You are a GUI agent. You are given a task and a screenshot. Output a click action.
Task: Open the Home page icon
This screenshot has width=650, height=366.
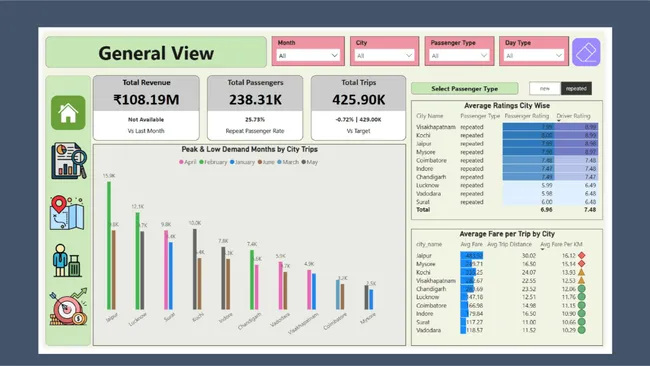(68, 113)
